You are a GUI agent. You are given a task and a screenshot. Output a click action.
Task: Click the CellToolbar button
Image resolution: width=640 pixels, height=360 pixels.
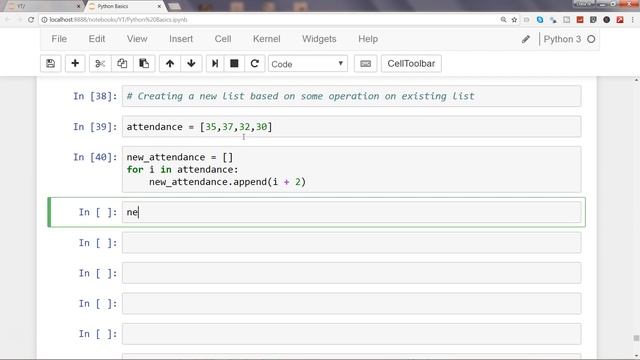click(411, 64)
